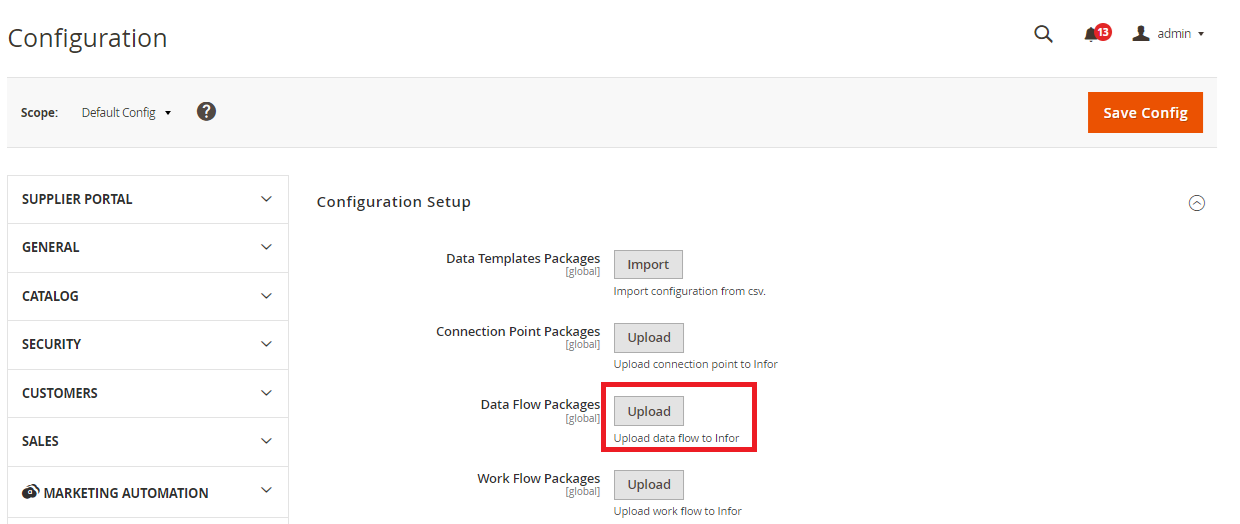Expand the MARKETING AUTOMATION section
This screenshot has width=1240, height=524.
(x=148, y=492)
